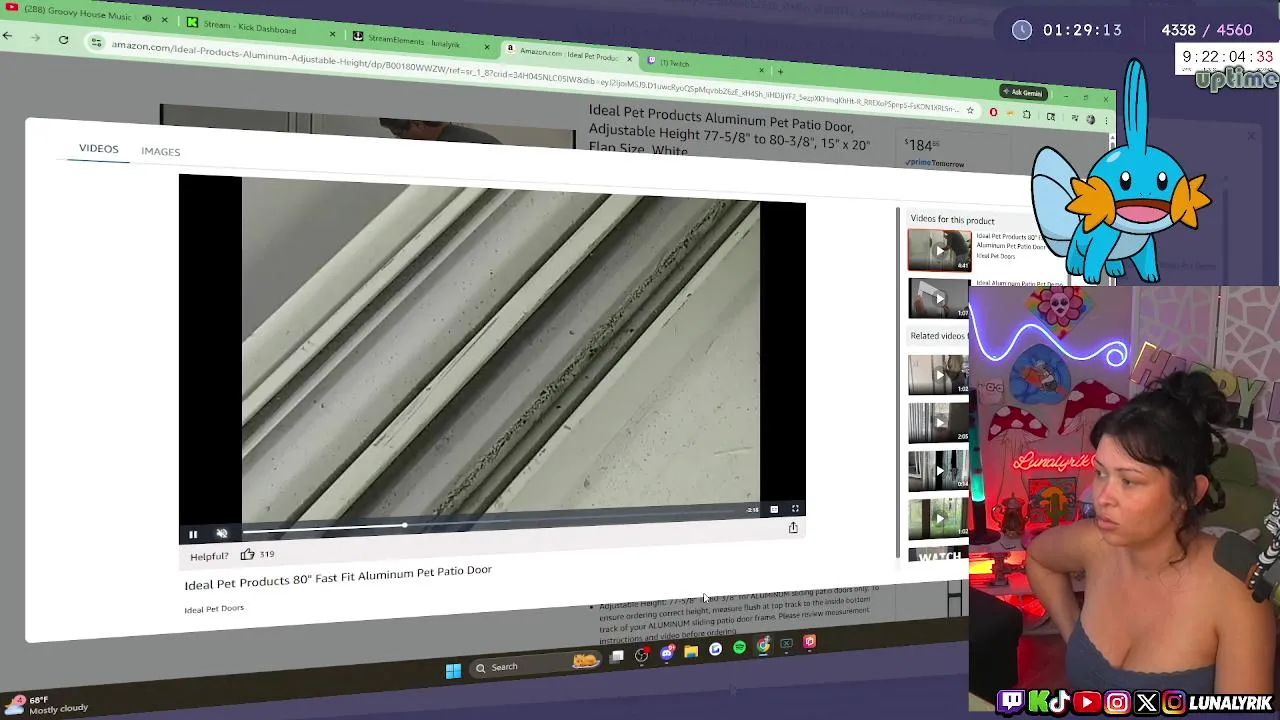1280x720 pixels.
Task: Open the Windows Start menu
Action: click(x=453, y=670)
